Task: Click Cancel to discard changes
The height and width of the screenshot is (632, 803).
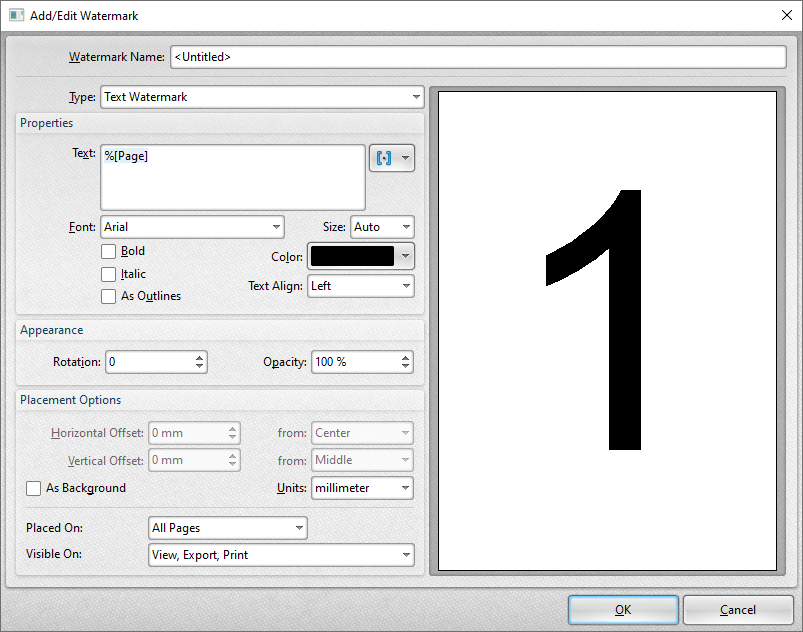Action: (737, 609)
